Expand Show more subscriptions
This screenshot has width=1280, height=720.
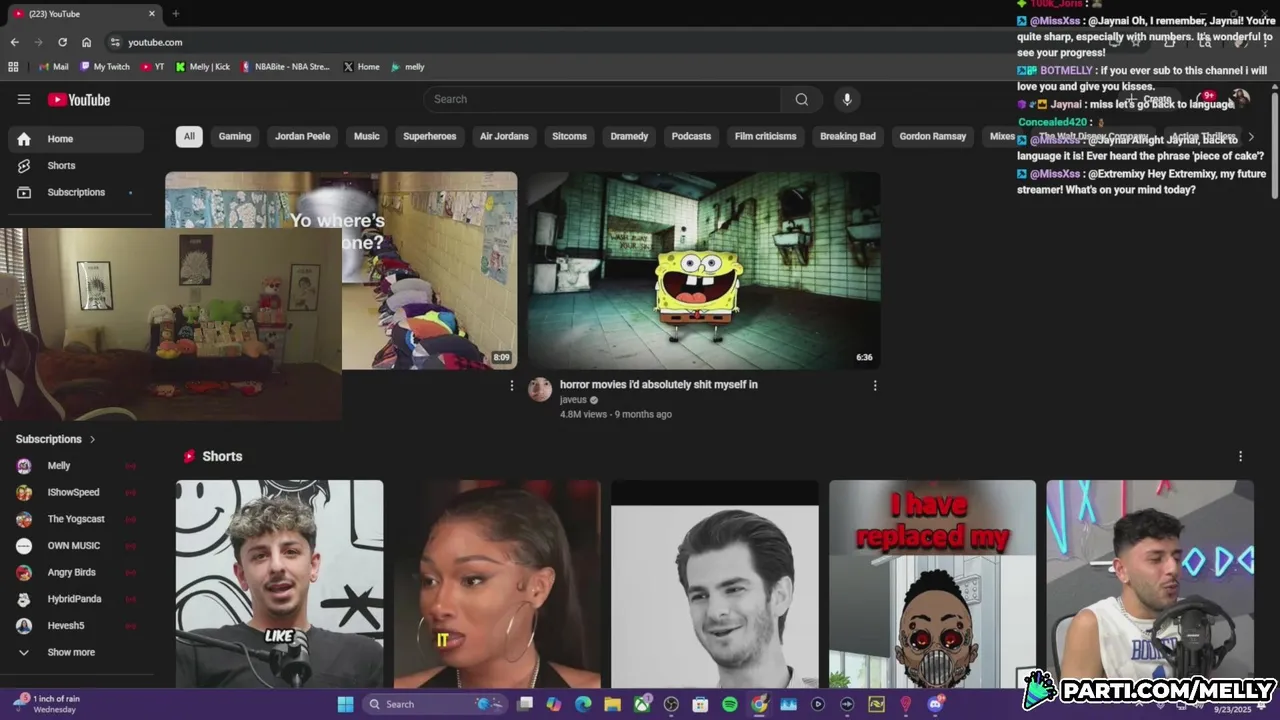click(72, 652)
